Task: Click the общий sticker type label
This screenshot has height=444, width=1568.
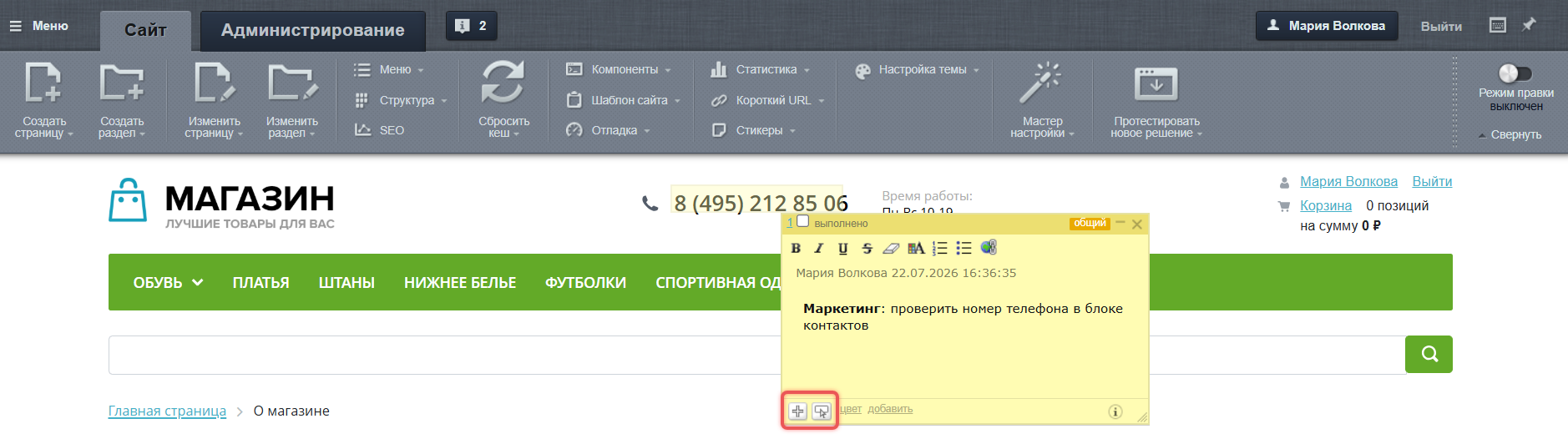Action: pos(1090,224)
